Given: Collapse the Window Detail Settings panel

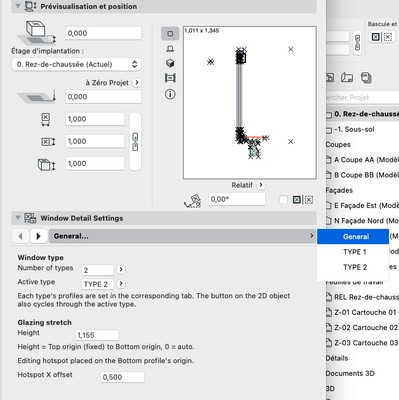Looking at the screenshot, I should point(18,218).
